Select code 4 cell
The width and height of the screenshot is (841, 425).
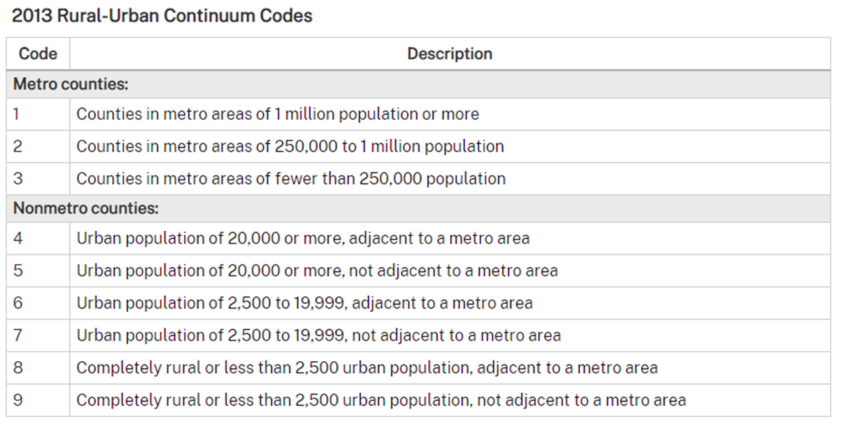[x=38, y=238]
